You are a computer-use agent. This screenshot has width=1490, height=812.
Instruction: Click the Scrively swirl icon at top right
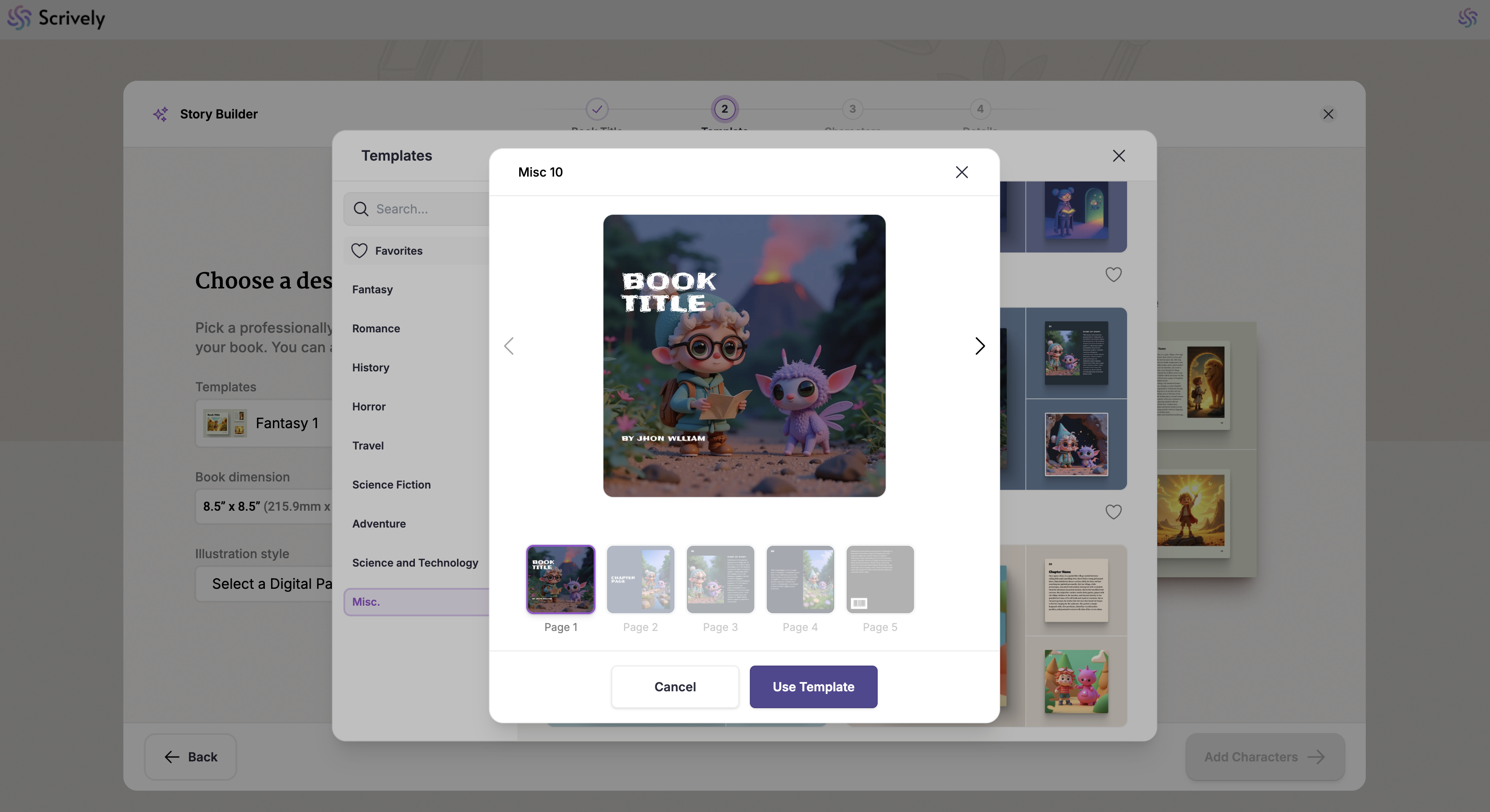click(1467, 18)
